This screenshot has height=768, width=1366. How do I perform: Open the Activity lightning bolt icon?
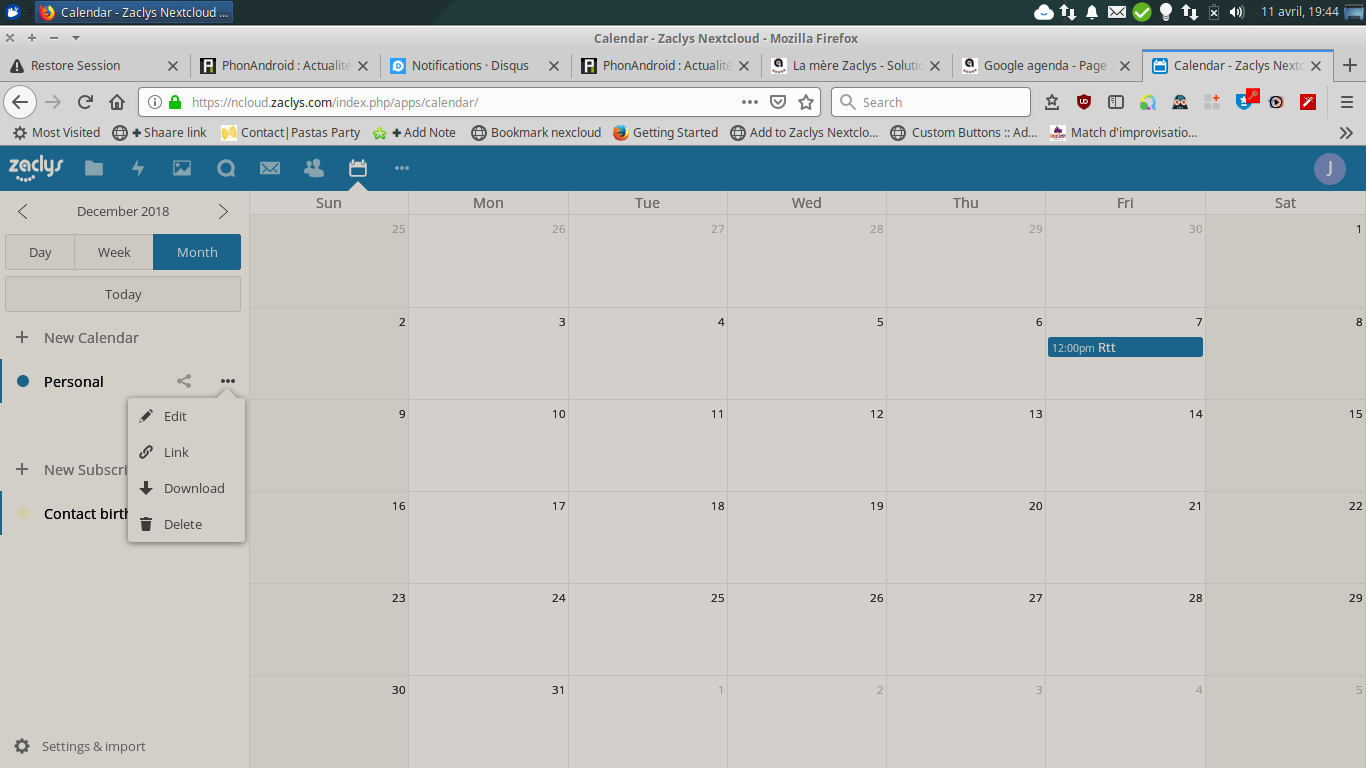click(x=138, y=168)
